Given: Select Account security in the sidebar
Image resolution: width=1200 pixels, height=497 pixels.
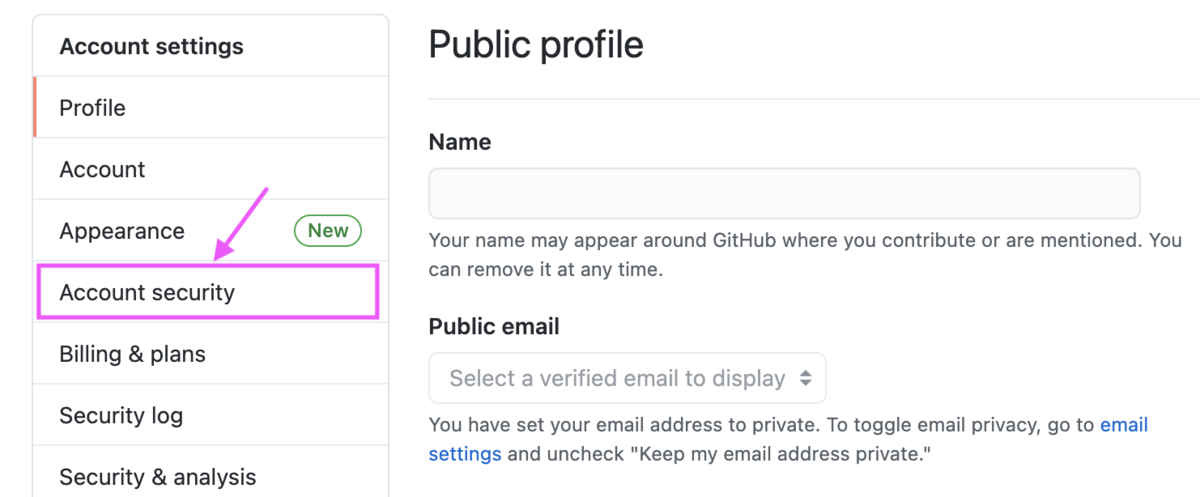Looking at the screenshot, I should 147,293.
